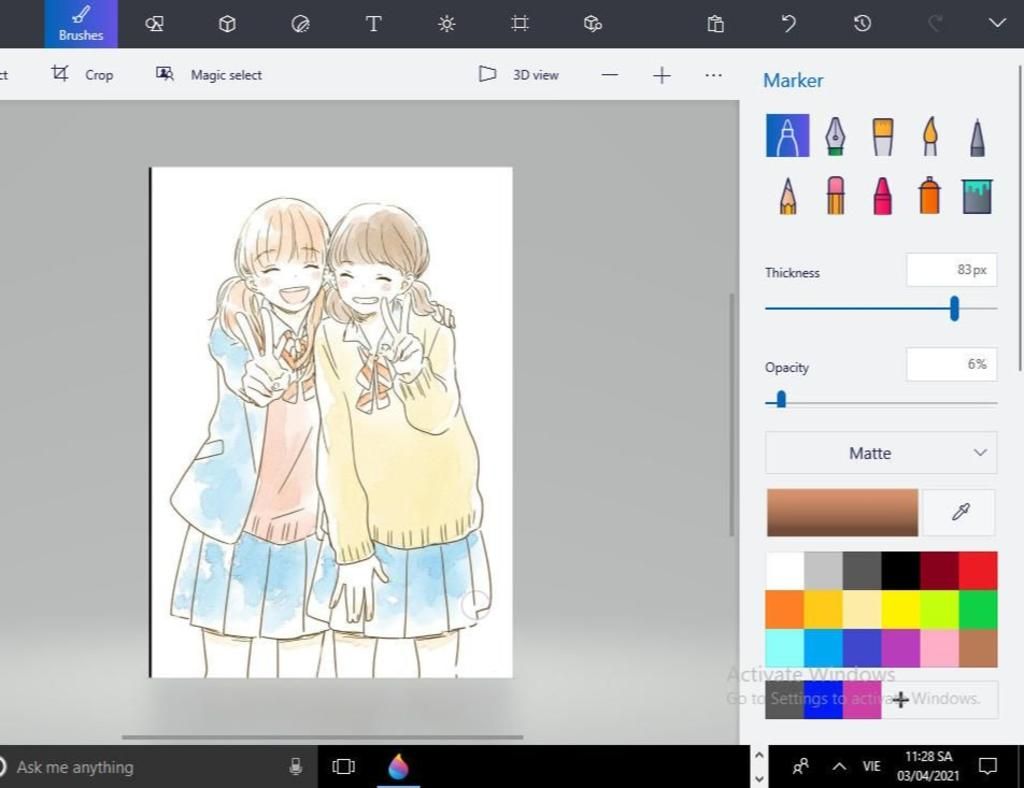Screen dimensions: 1024x788
Task: Activate the eyedropper color picker
Action: click(x=960, y=512)
